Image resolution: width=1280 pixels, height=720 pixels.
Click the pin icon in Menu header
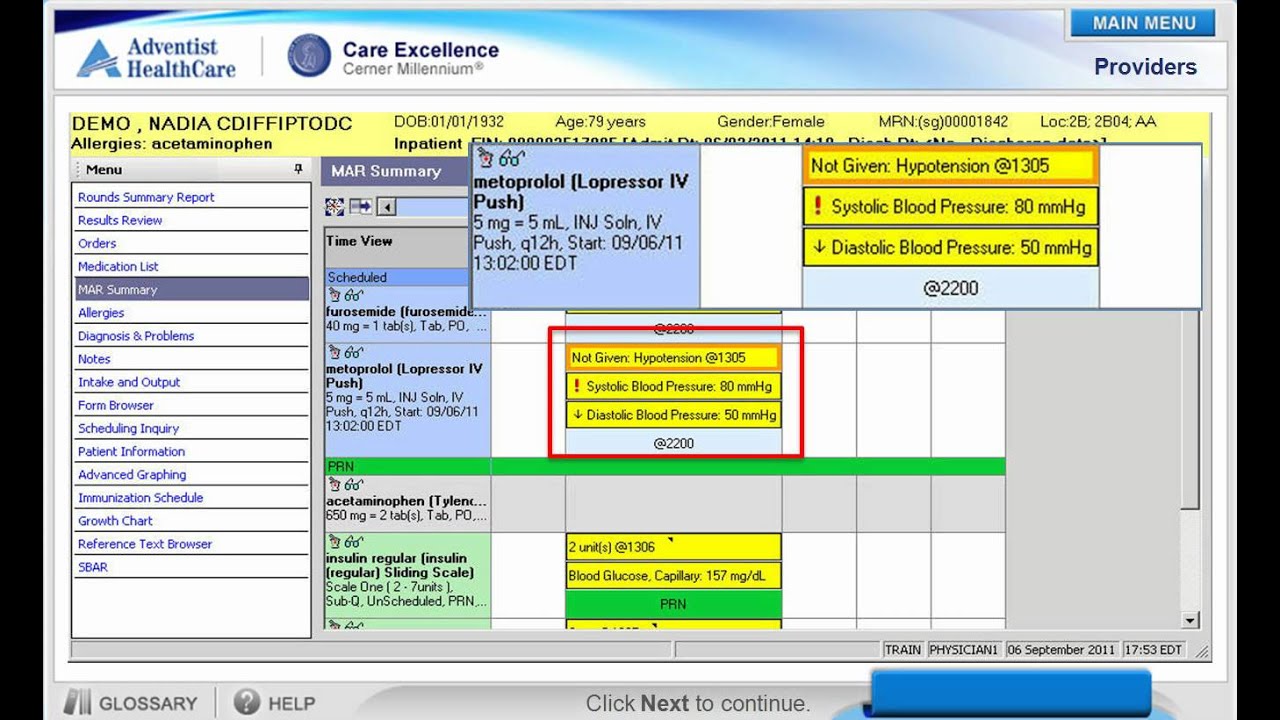pyautogui.click(x=297, y=169)
